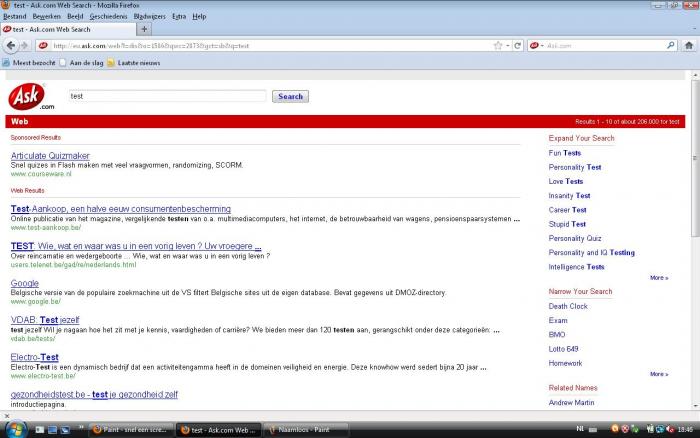This screenshot has width=700, height=438.
Task: Click the Ask.com page search field
Action: 167,96
